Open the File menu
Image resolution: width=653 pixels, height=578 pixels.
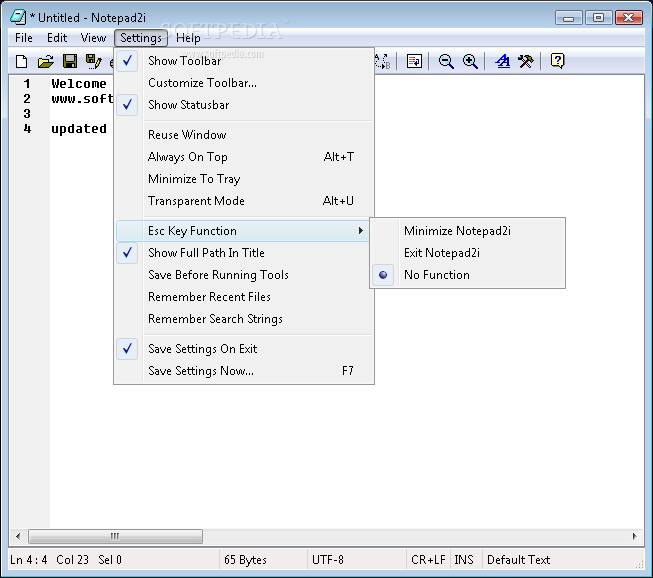point(24,38)
